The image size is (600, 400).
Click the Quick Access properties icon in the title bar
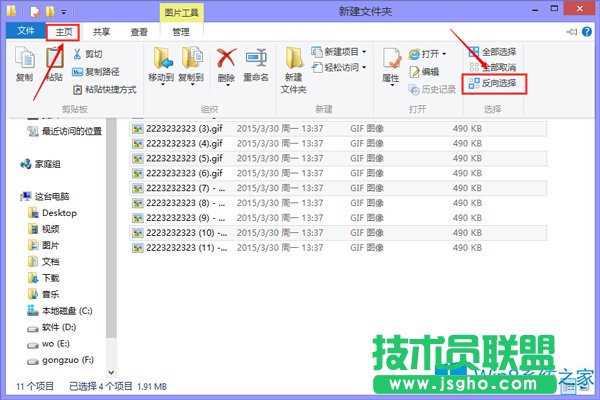tap(35, 12)
